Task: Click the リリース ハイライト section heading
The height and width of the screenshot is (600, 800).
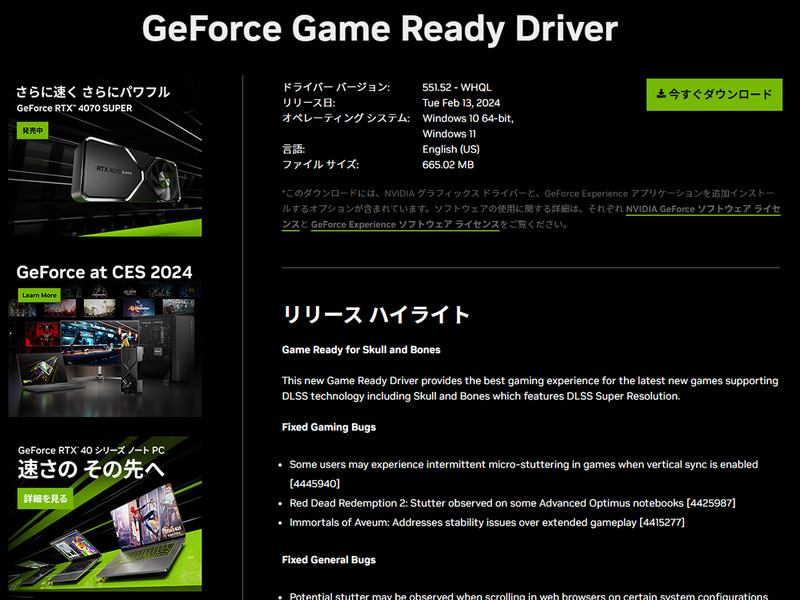Action: click(x=376, y=314)
